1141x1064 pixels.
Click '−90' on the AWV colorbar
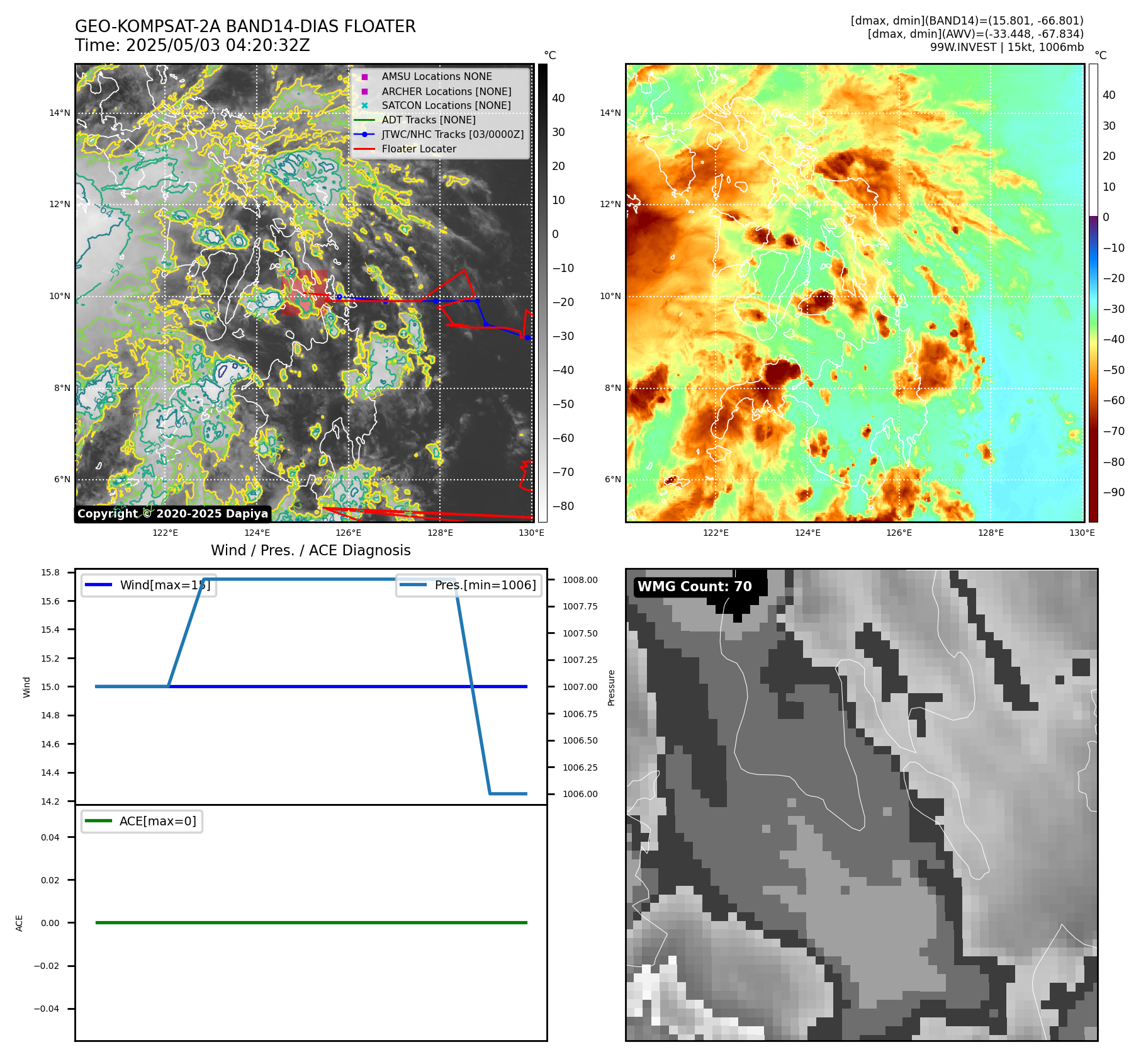coord(1113,492)
